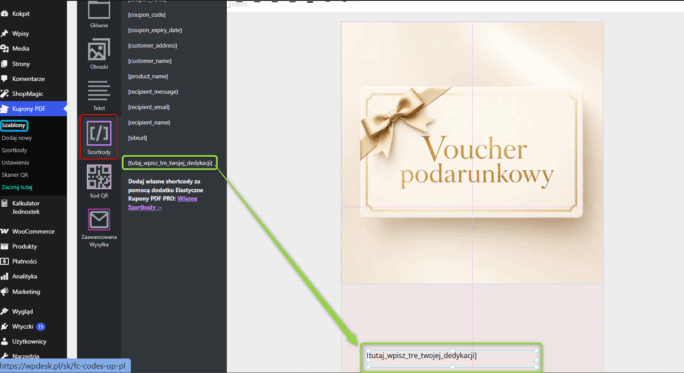Open the Płatności menu item
The image size is (684, 373).
(24, 261)
